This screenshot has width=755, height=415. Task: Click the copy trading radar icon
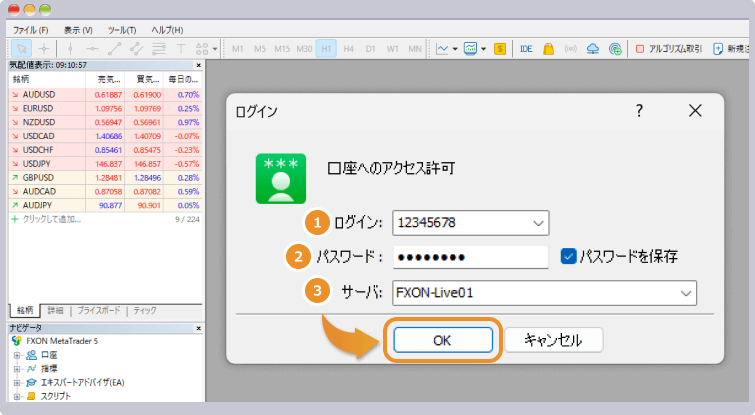[615, 49]
